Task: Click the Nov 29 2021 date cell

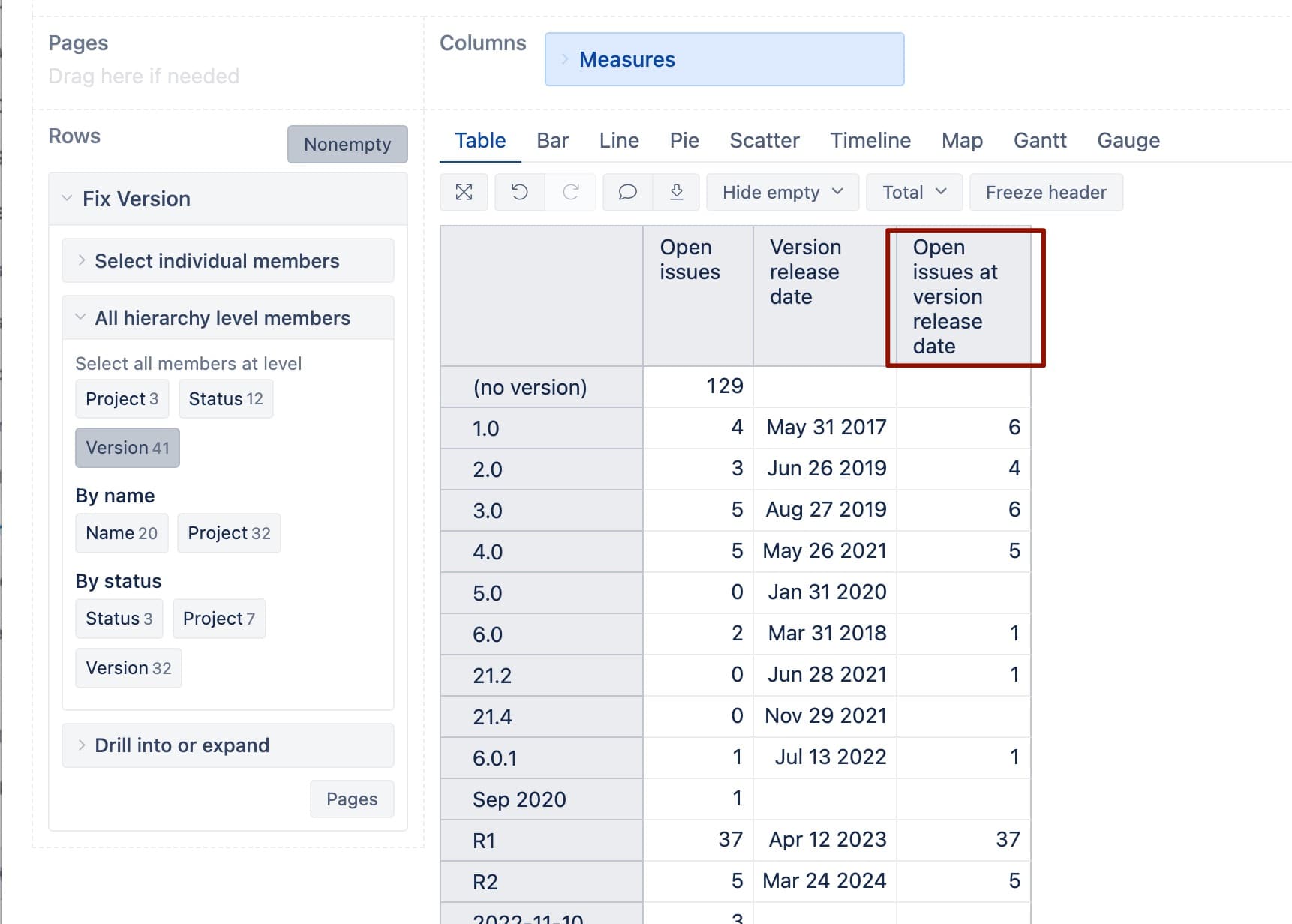Action: click(825, 716)
